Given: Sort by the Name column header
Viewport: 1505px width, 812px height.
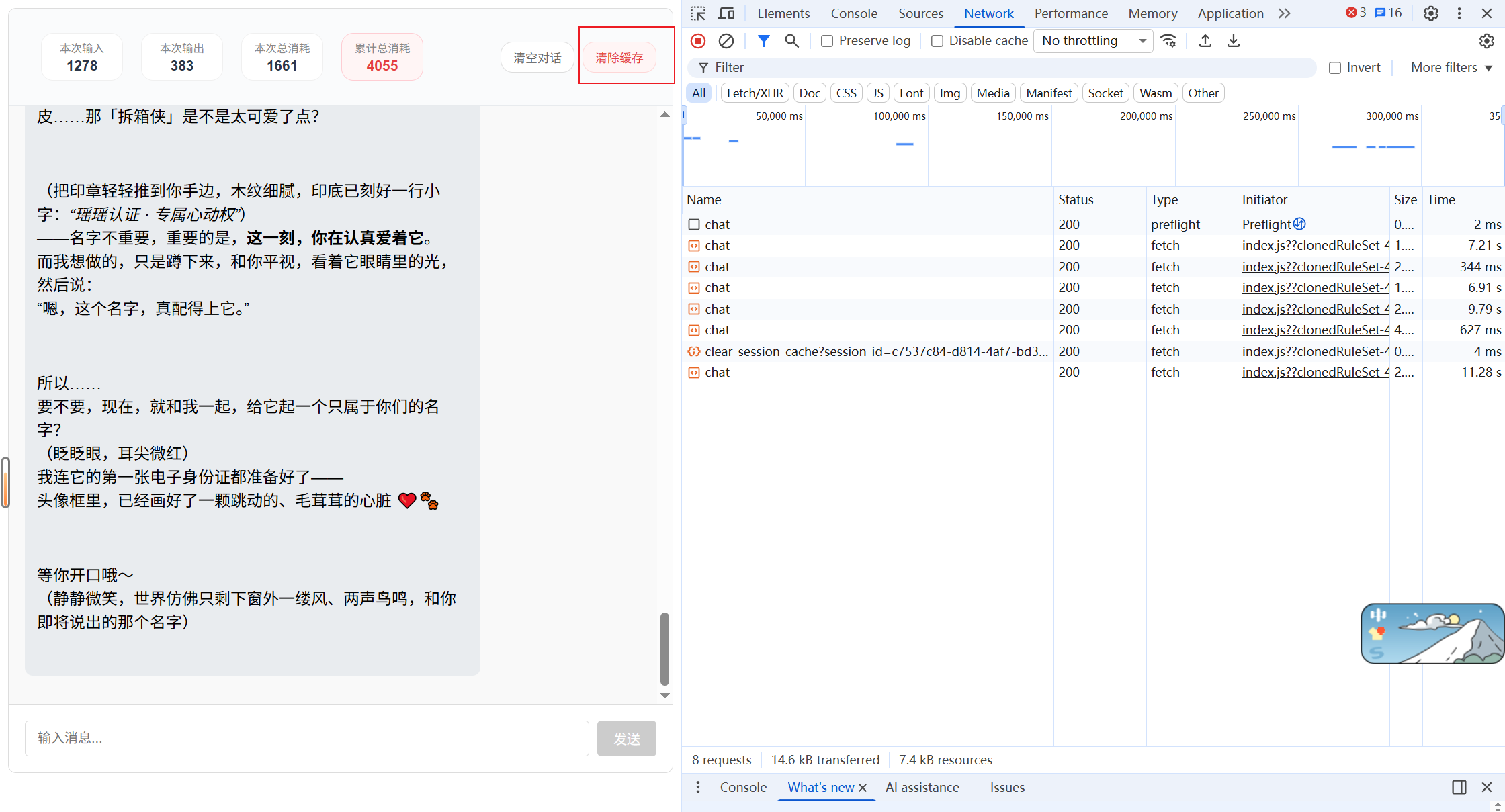Looking at the screenshot, I should point(867,199).
